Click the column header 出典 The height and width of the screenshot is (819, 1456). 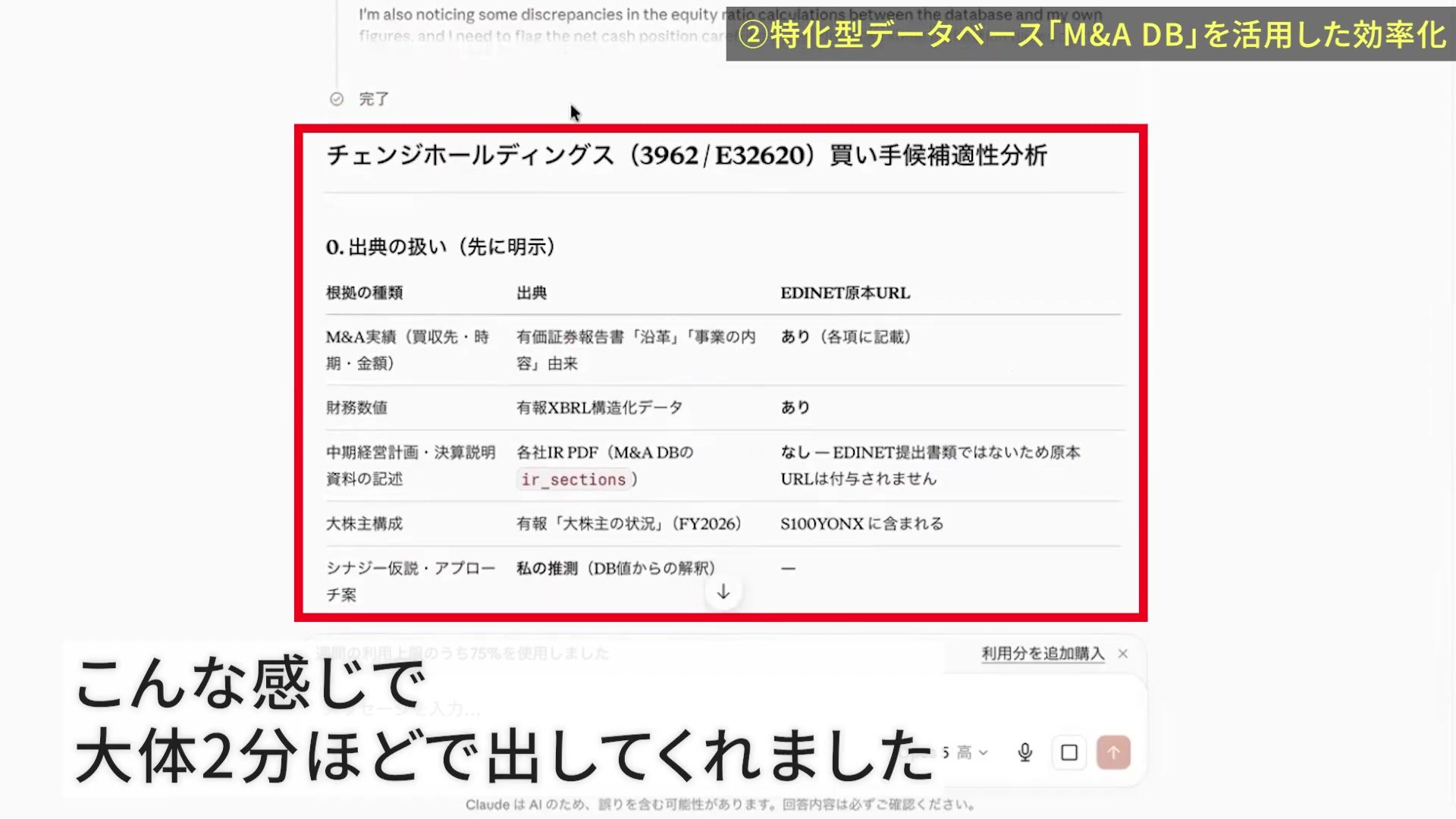point(532,293)
